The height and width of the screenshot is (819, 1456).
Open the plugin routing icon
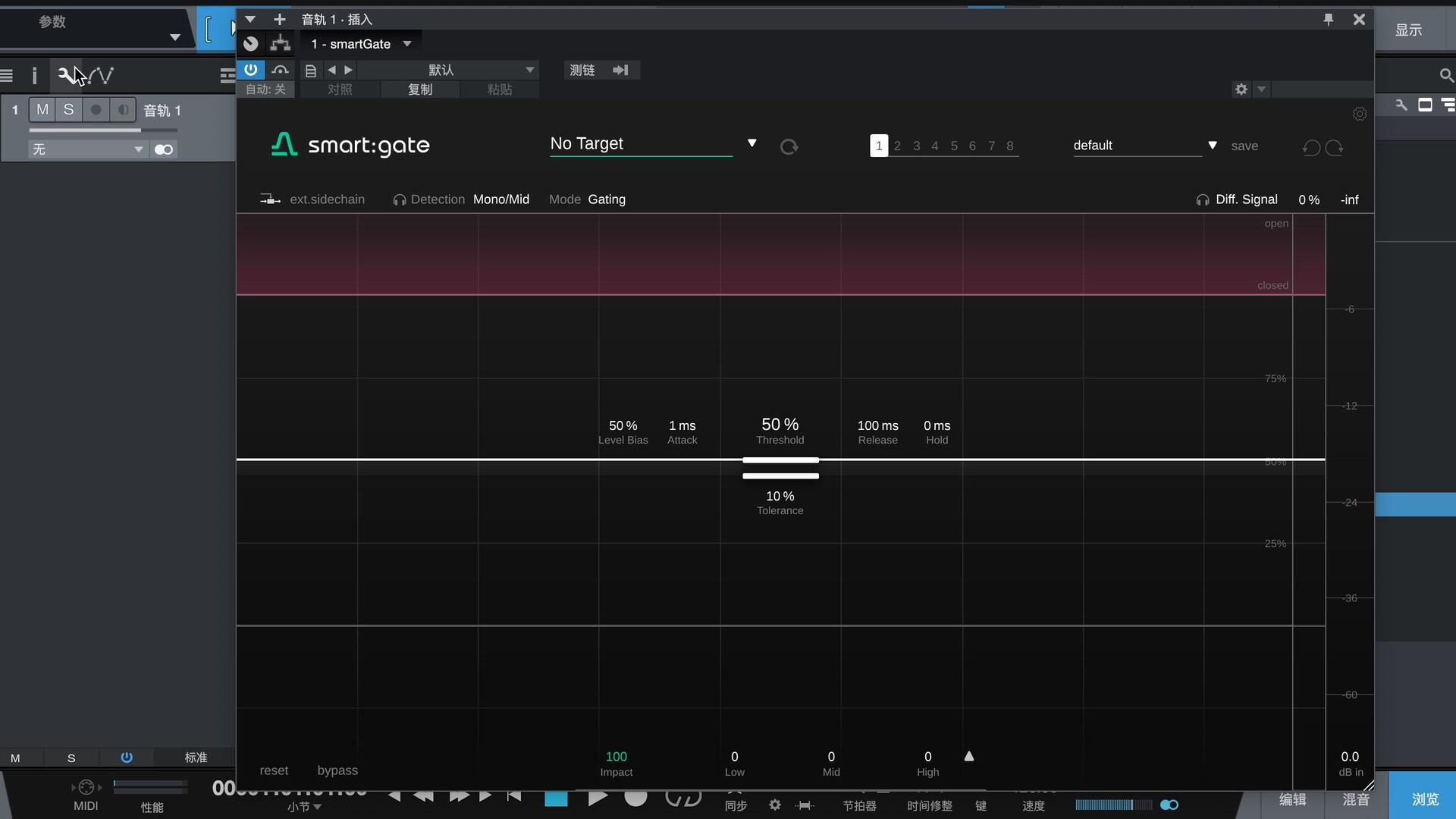[x=281, y=43]
